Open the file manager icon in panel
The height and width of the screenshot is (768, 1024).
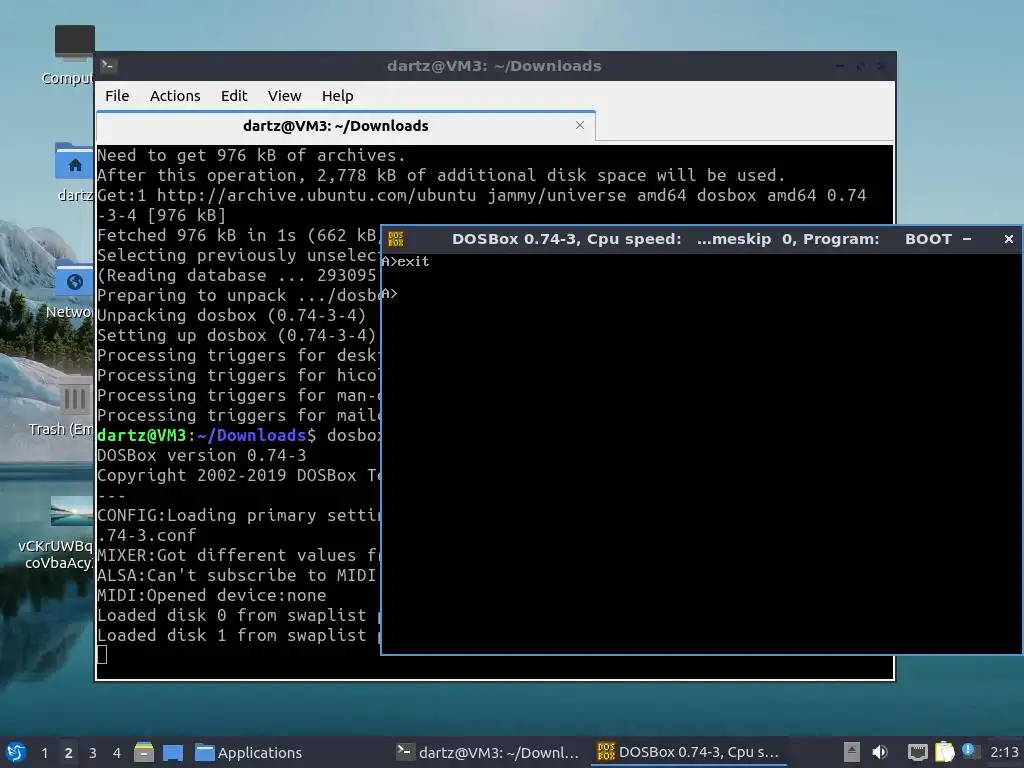(x=144, y=752)
